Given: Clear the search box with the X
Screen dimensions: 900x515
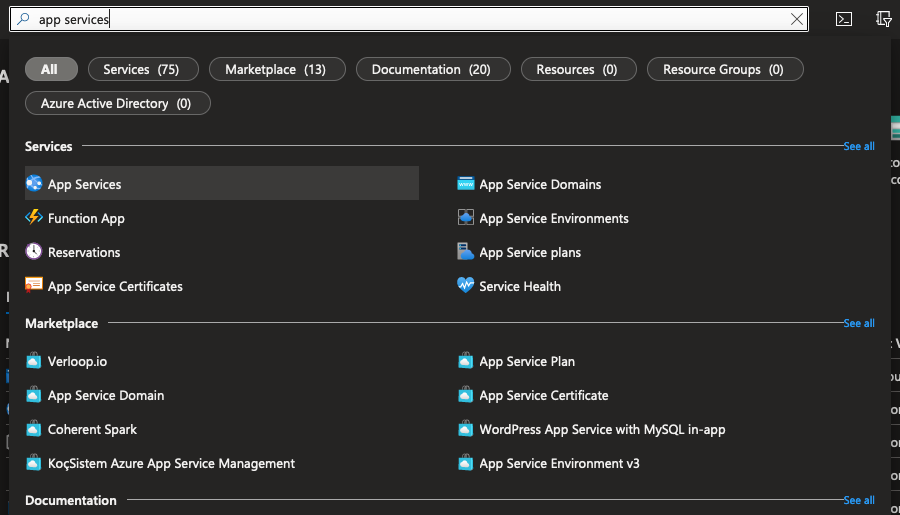Looking at the screenshot, I should click(797, 19).
